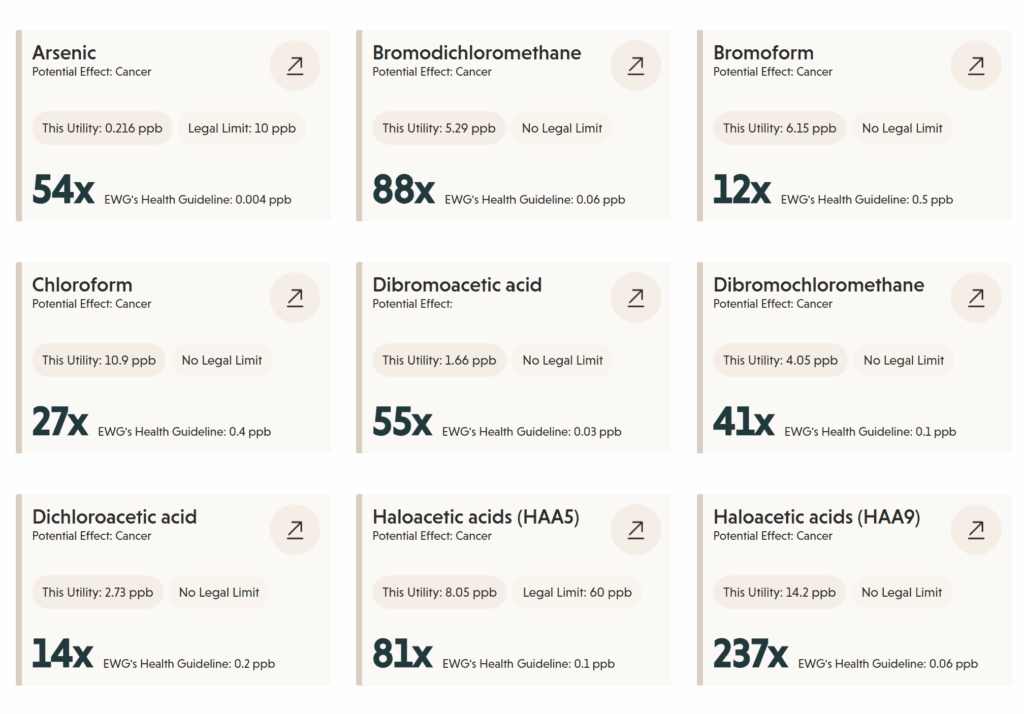Open Dibromochloromethane arrow icon
Screen dimensions: 1024x714
tap(976, 297)
